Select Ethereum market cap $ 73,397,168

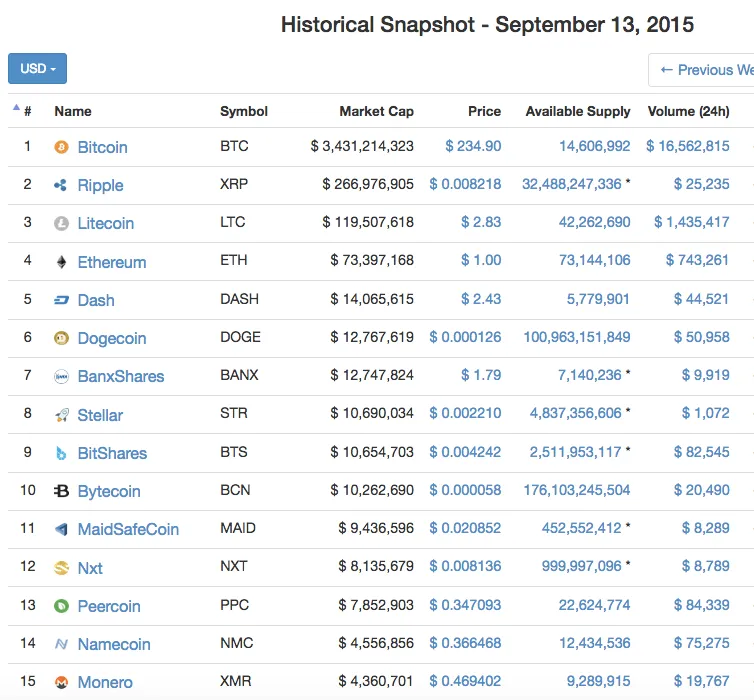372,260
